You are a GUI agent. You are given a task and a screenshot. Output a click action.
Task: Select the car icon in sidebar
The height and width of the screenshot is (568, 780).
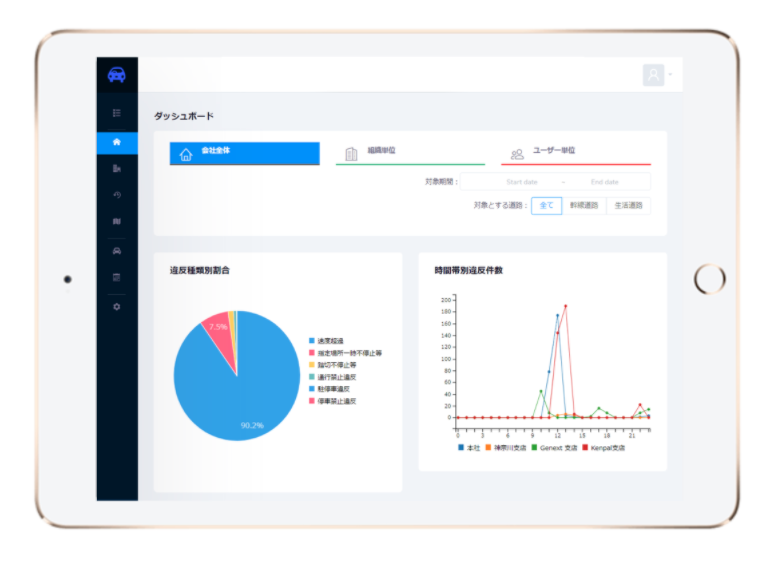click(x=117, y=251)
